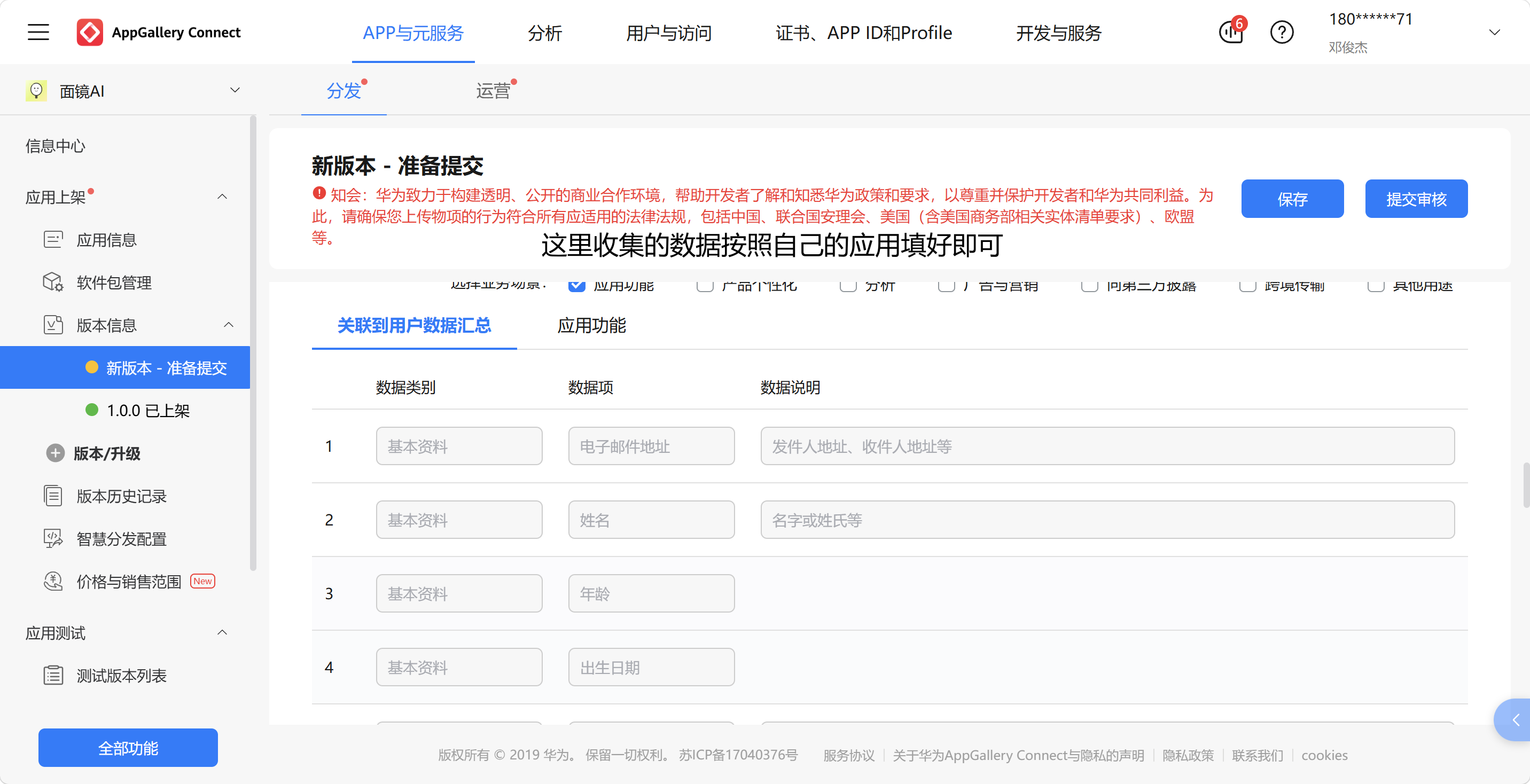Image resolution: width=1530 pixels, height=784 pixels.
Task: Click the 价格与销售范围 icon
Action: pos(53,582)
